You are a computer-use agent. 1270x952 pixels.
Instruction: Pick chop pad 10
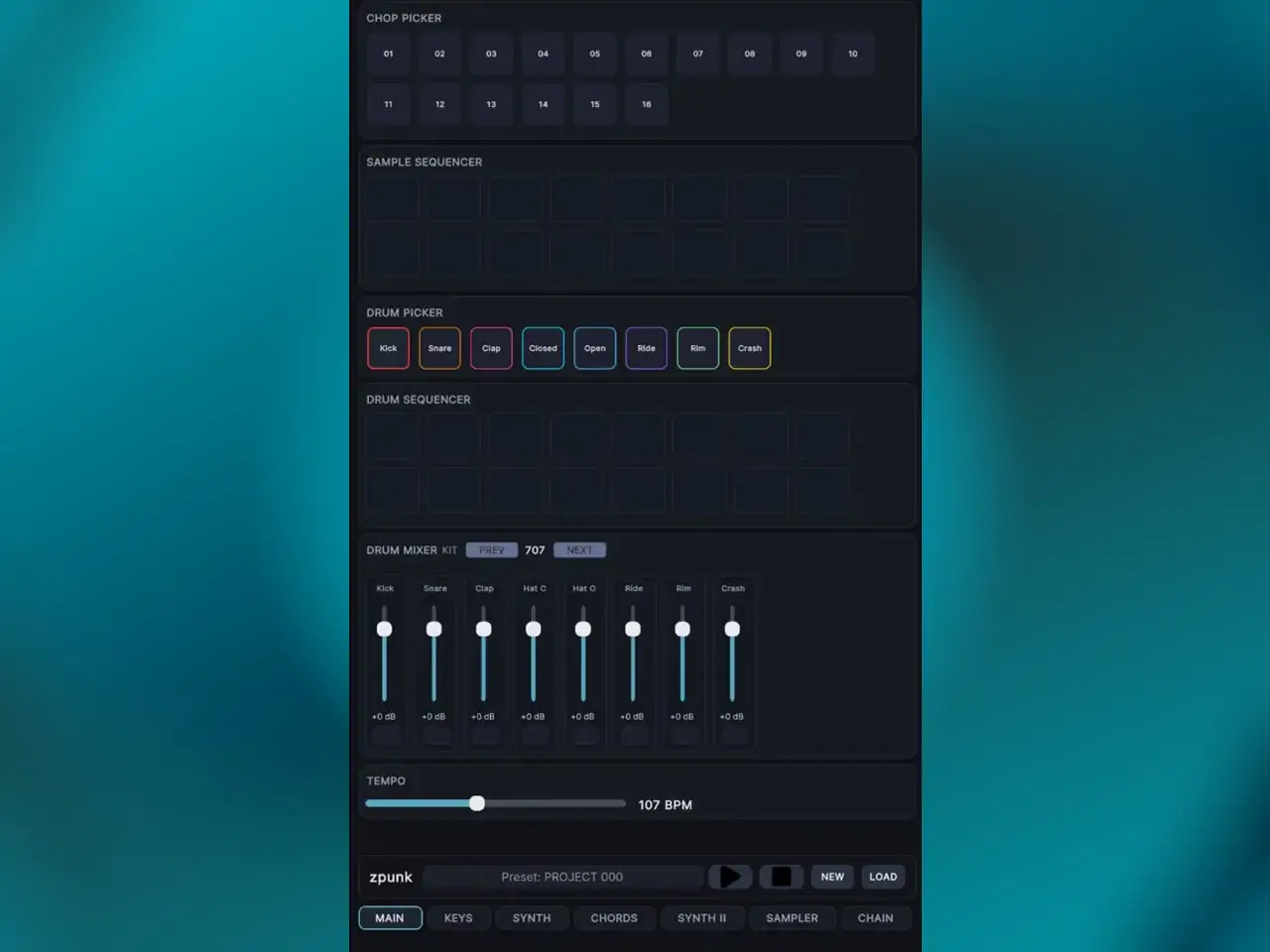(852, 54)
